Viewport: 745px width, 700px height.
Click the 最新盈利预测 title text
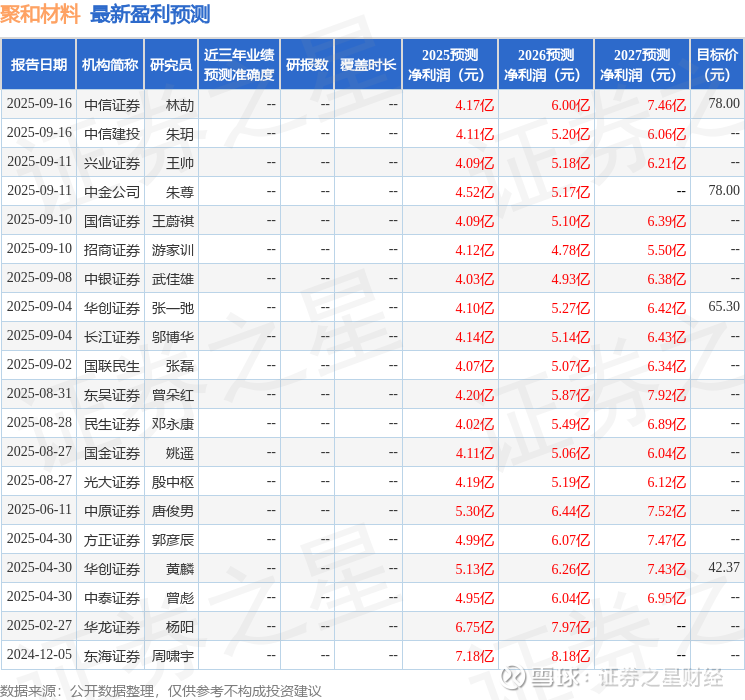[x=150, y=14]
